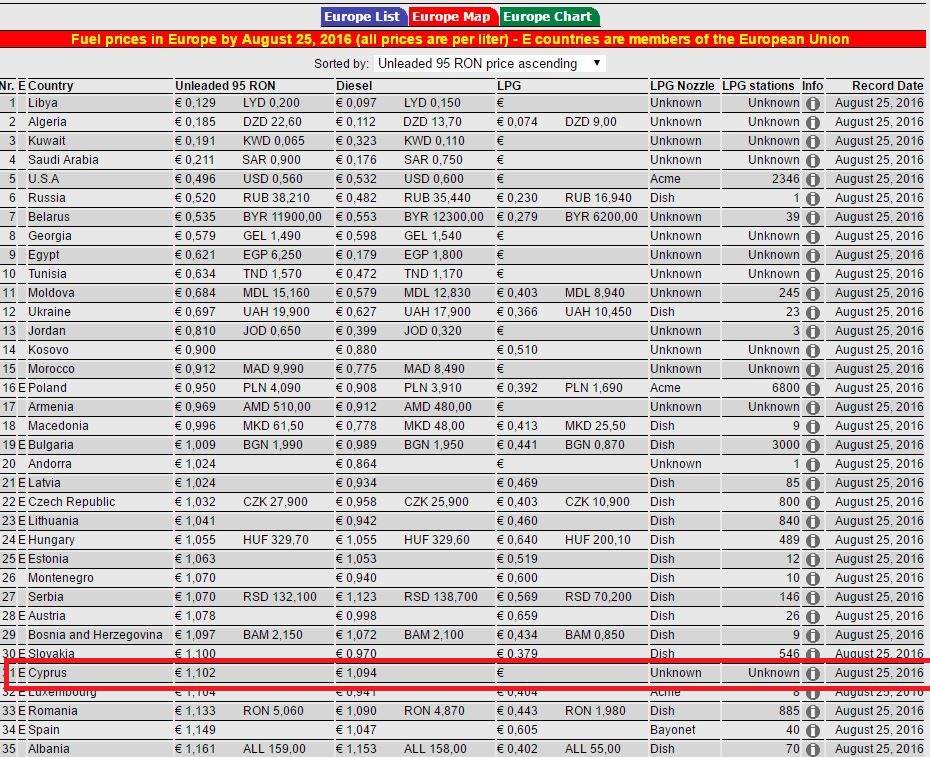
Task: Click the 'Czech Republic' country cell
Action: [x=71, y=501]
